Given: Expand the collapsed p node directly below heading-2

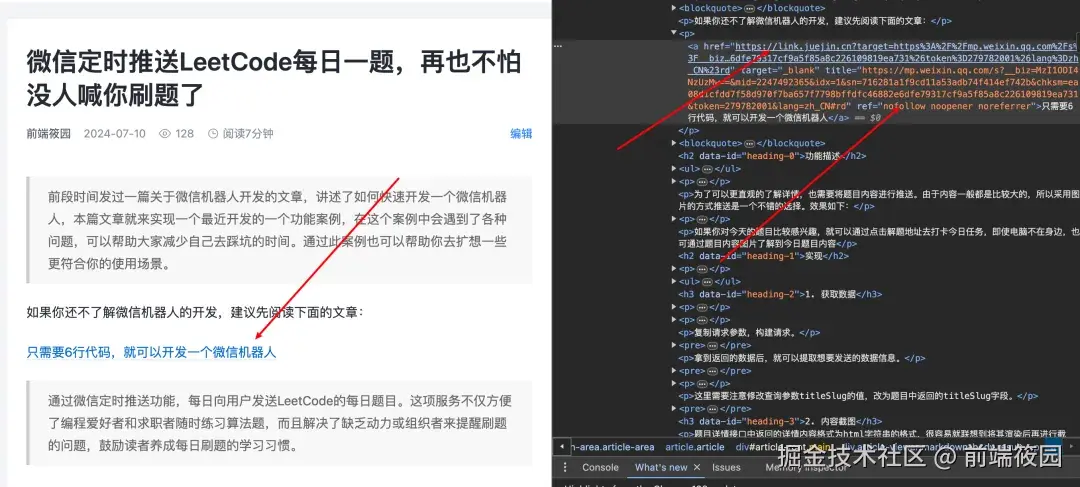Looking at the screenshot, I should point(674,307).
